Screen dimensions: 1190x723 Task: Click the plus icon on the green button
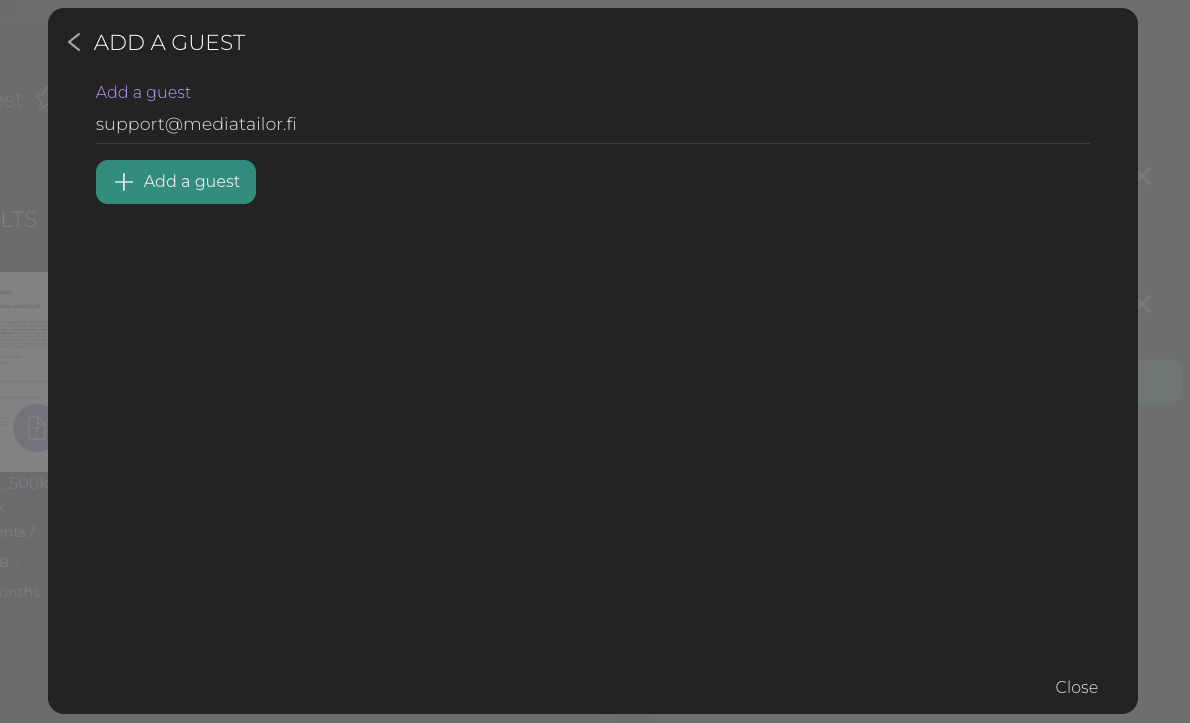click(x=124, y=182)
